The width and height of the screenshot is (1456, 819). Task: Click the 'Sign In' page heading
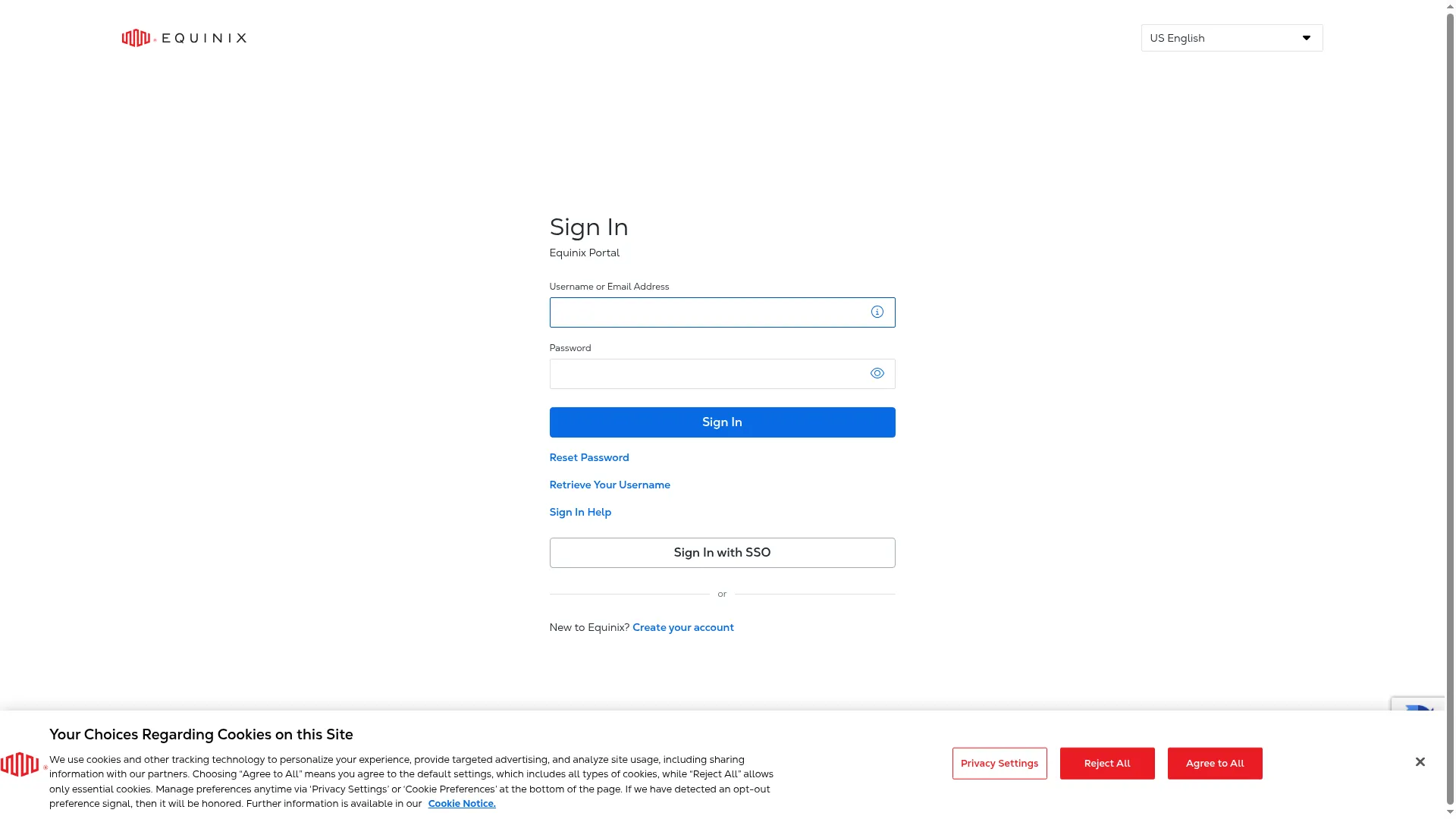[x=588, y=227]
